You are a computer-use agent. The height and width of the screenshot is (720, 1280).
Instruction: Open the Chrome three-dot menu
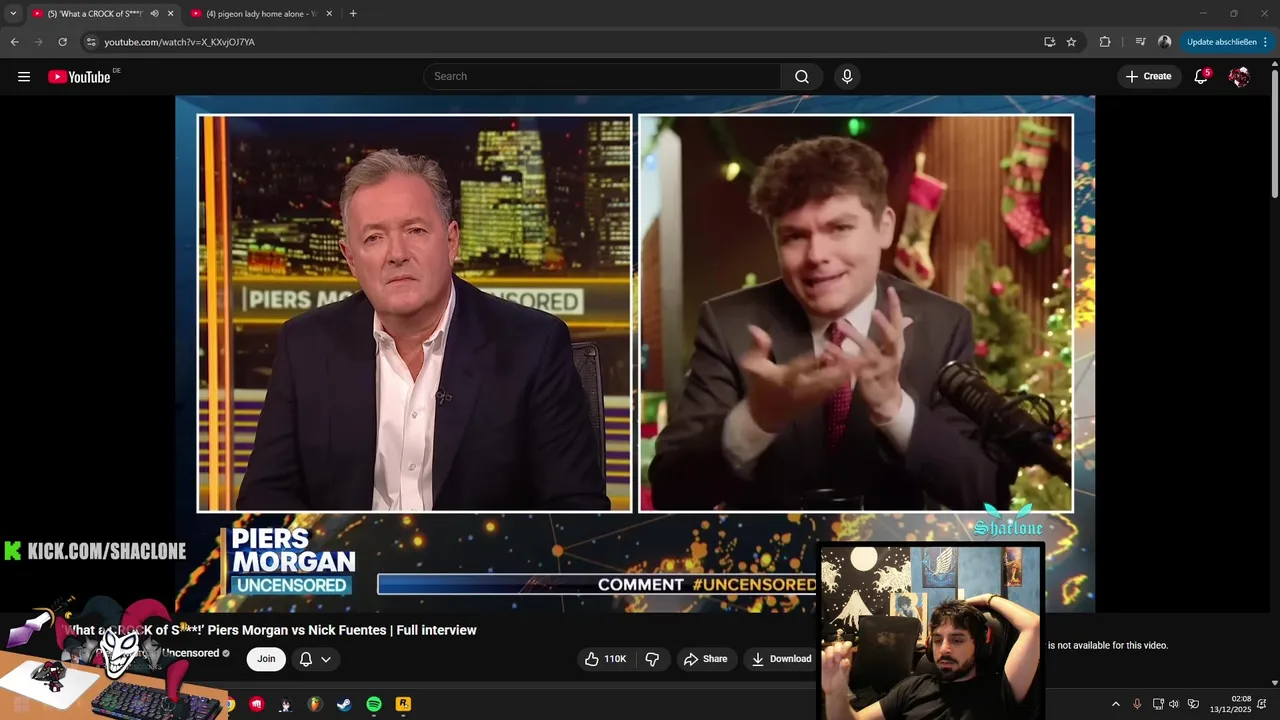point(1266,42)
